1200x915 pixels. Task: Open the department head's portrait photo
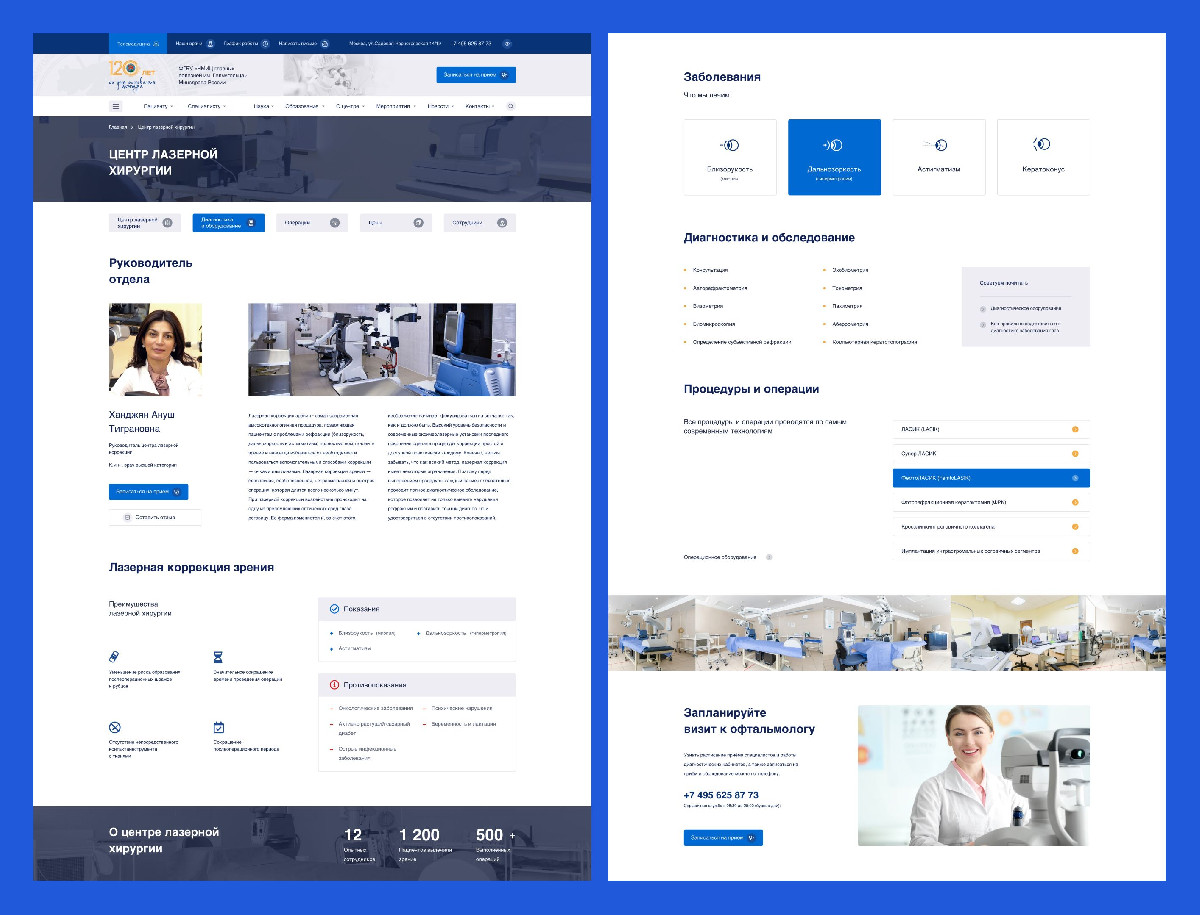click(155, 350)
